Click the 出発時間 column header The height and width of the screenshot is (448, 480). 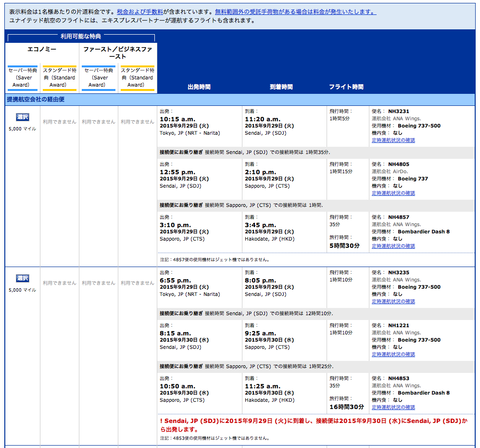tap(199, 87)
